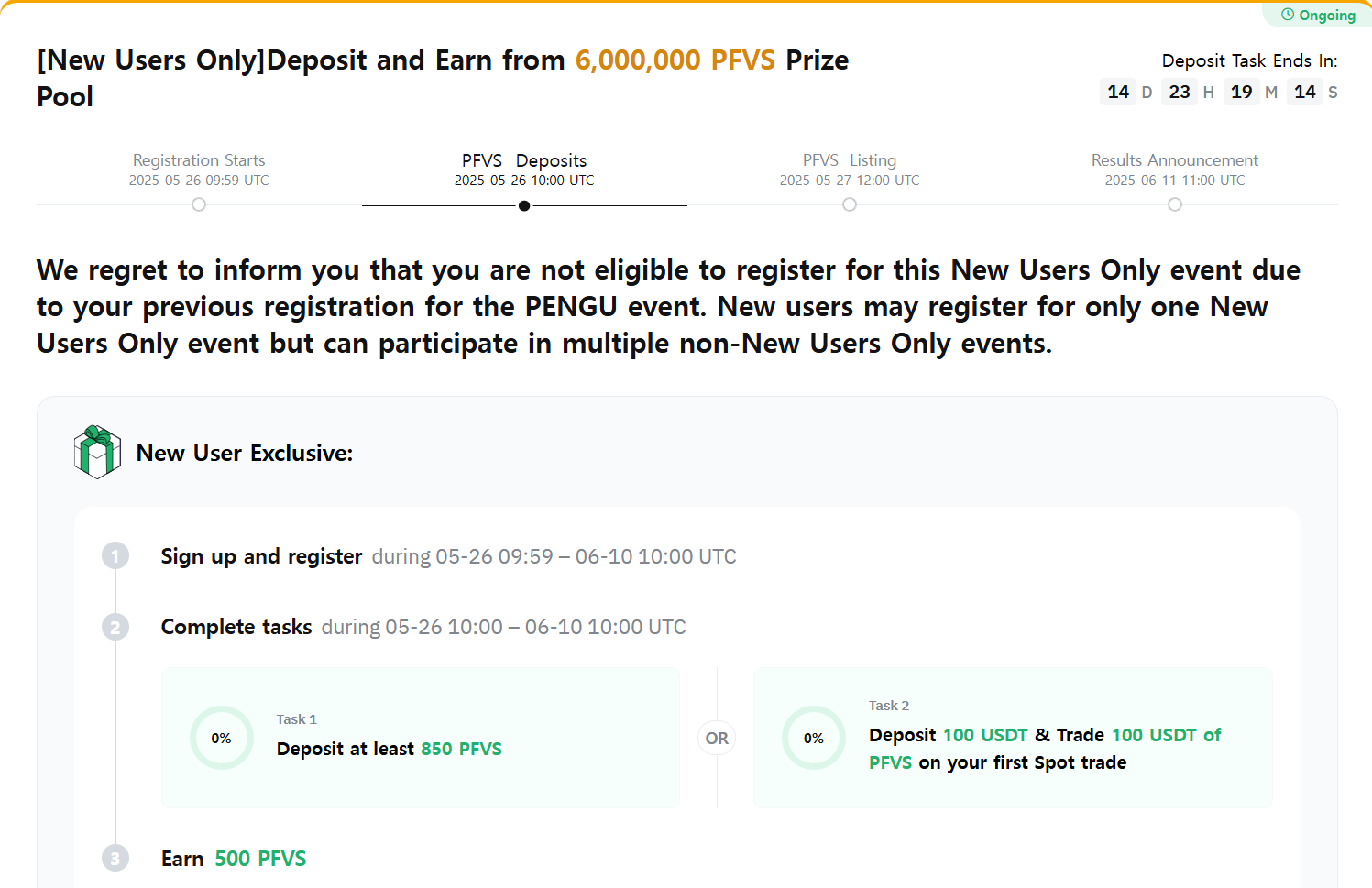Click 'Complete tasks' step text

coord(236,627)
